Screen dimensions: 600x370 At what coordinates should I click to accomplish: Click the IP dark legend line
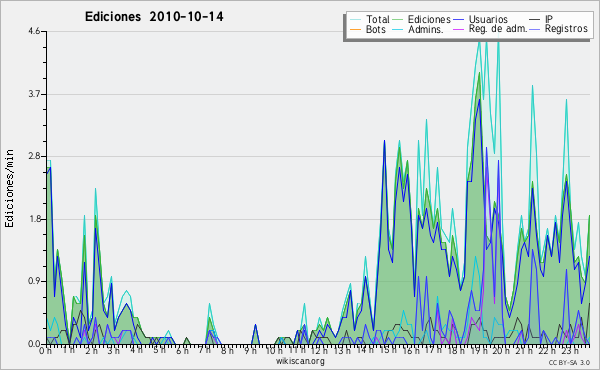point(535,20)
